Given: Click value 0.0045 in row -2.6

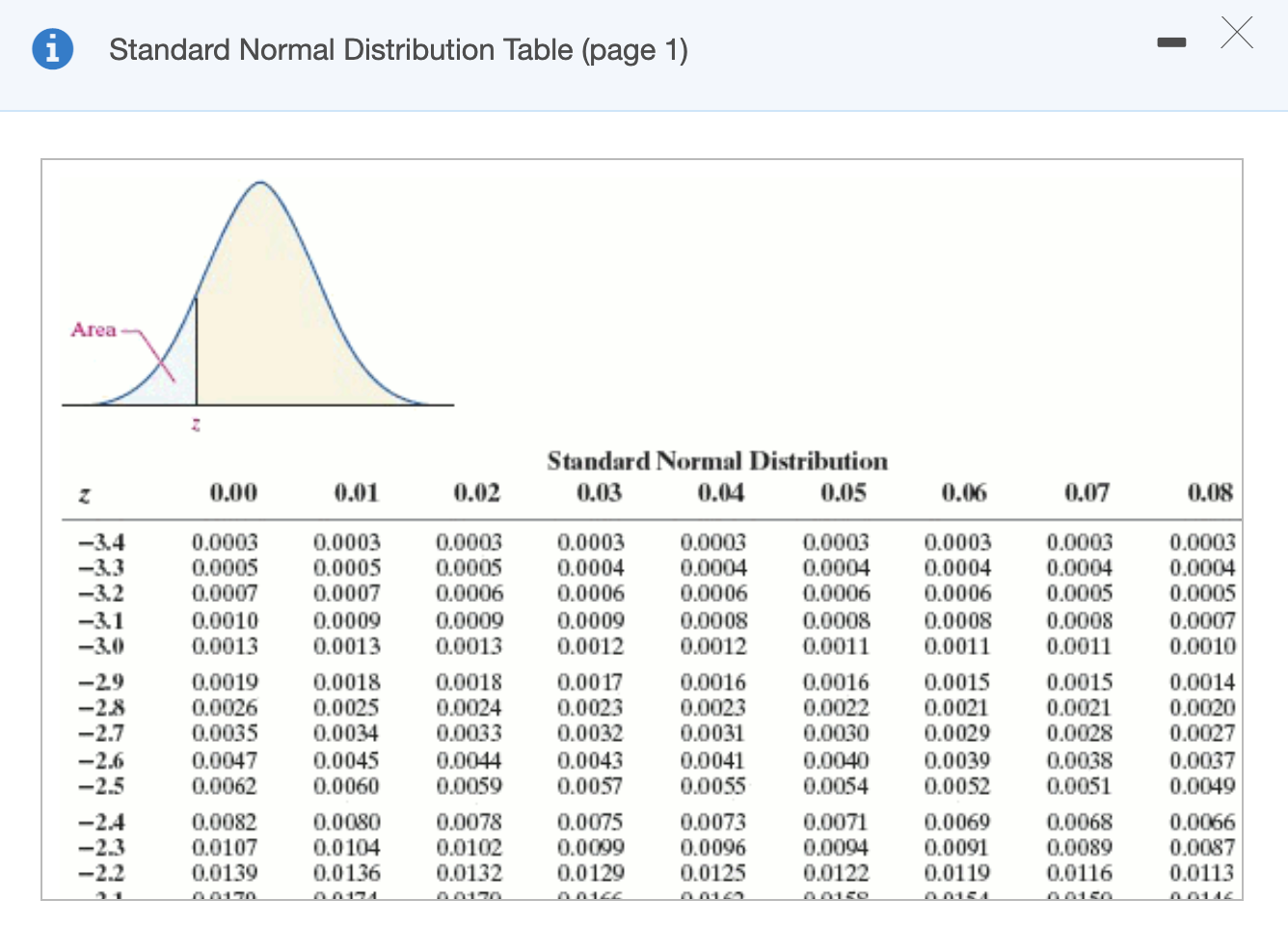Looking at the screenshot, I should [x=347, y=760].
